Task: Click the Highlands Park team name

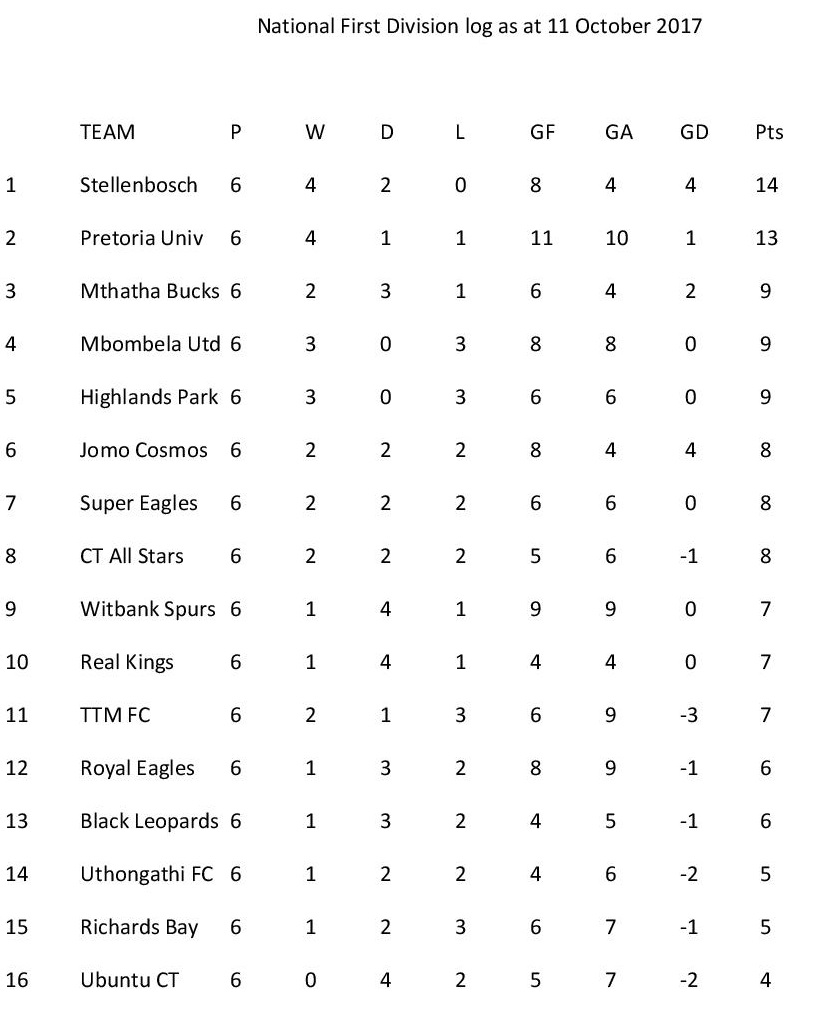Action: [149, 397]
